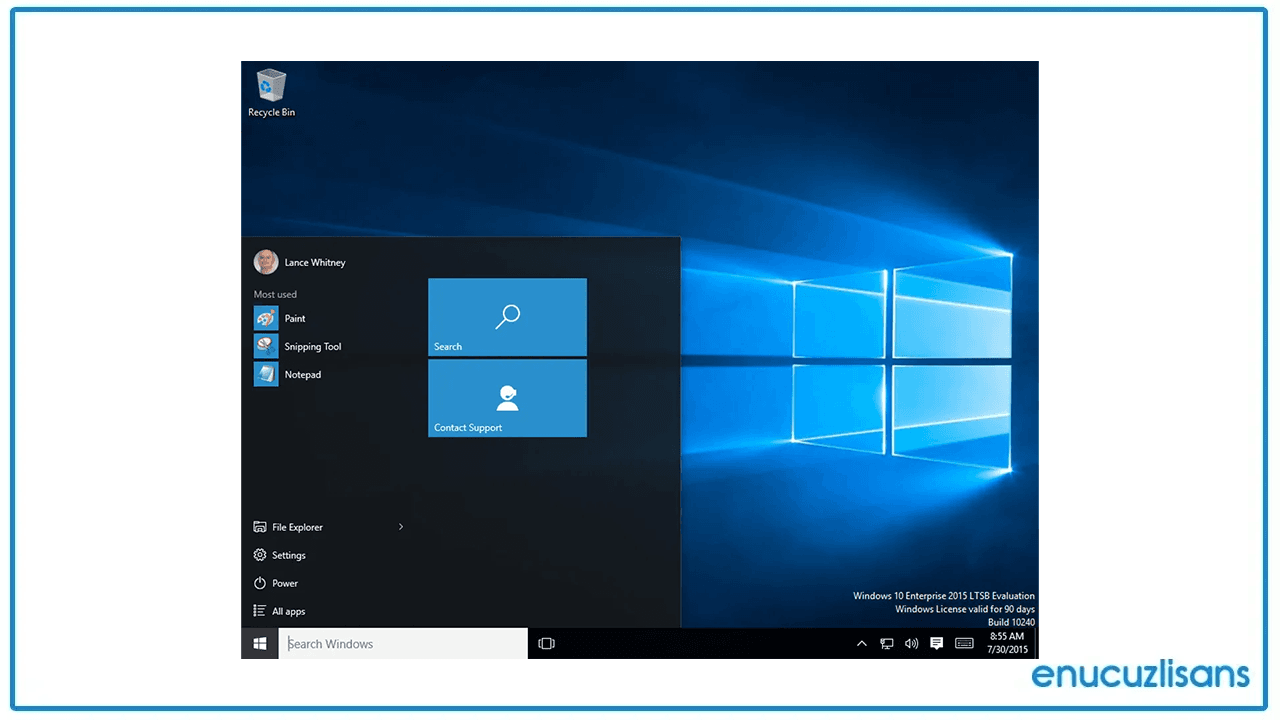Click the Windows Start button
The width and height of the screenshot is (1280, 720).
(x=260, y=643)
